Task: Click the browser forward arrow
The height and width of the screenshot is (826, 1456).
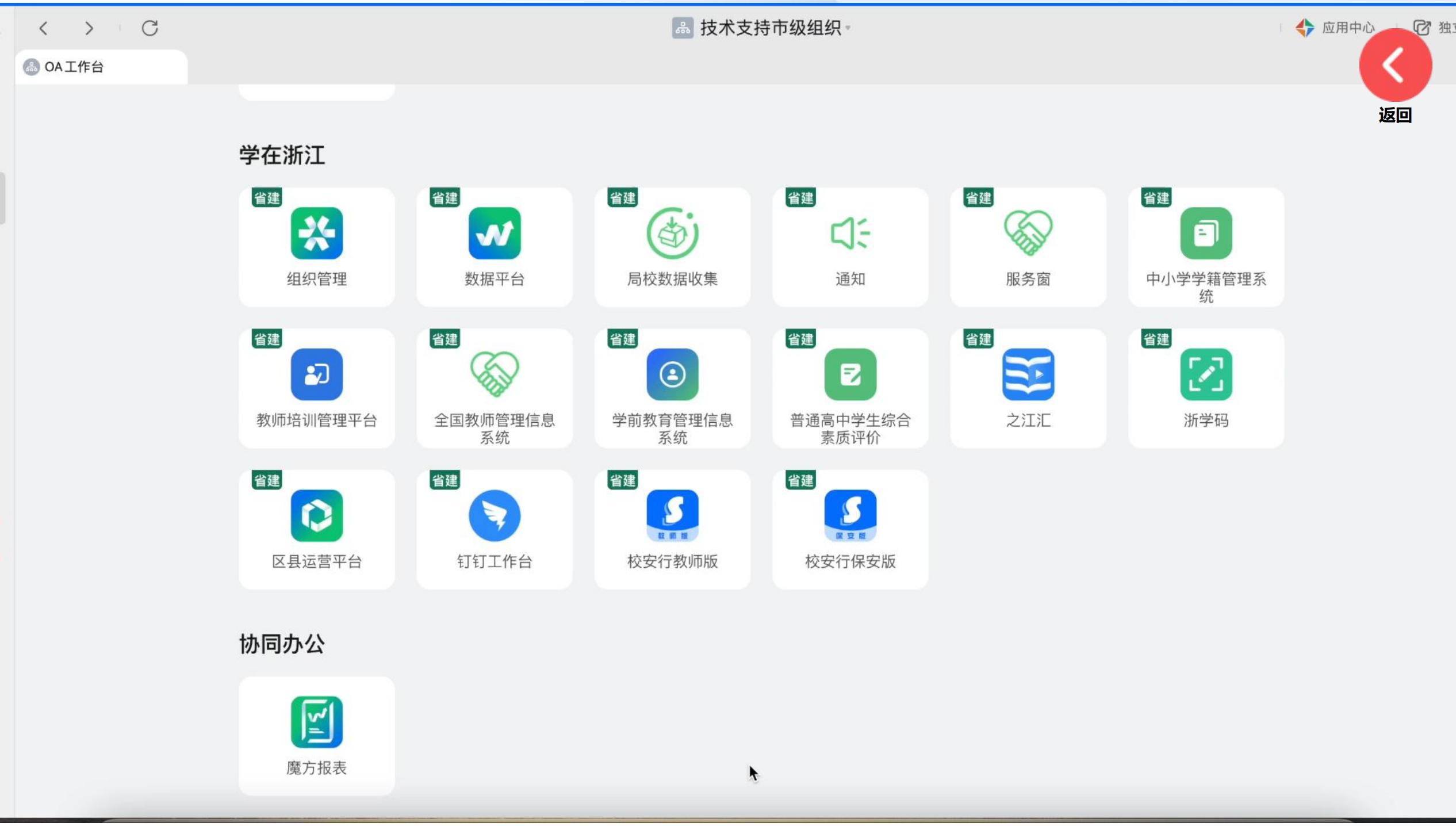Action: [x=89, y=28]
